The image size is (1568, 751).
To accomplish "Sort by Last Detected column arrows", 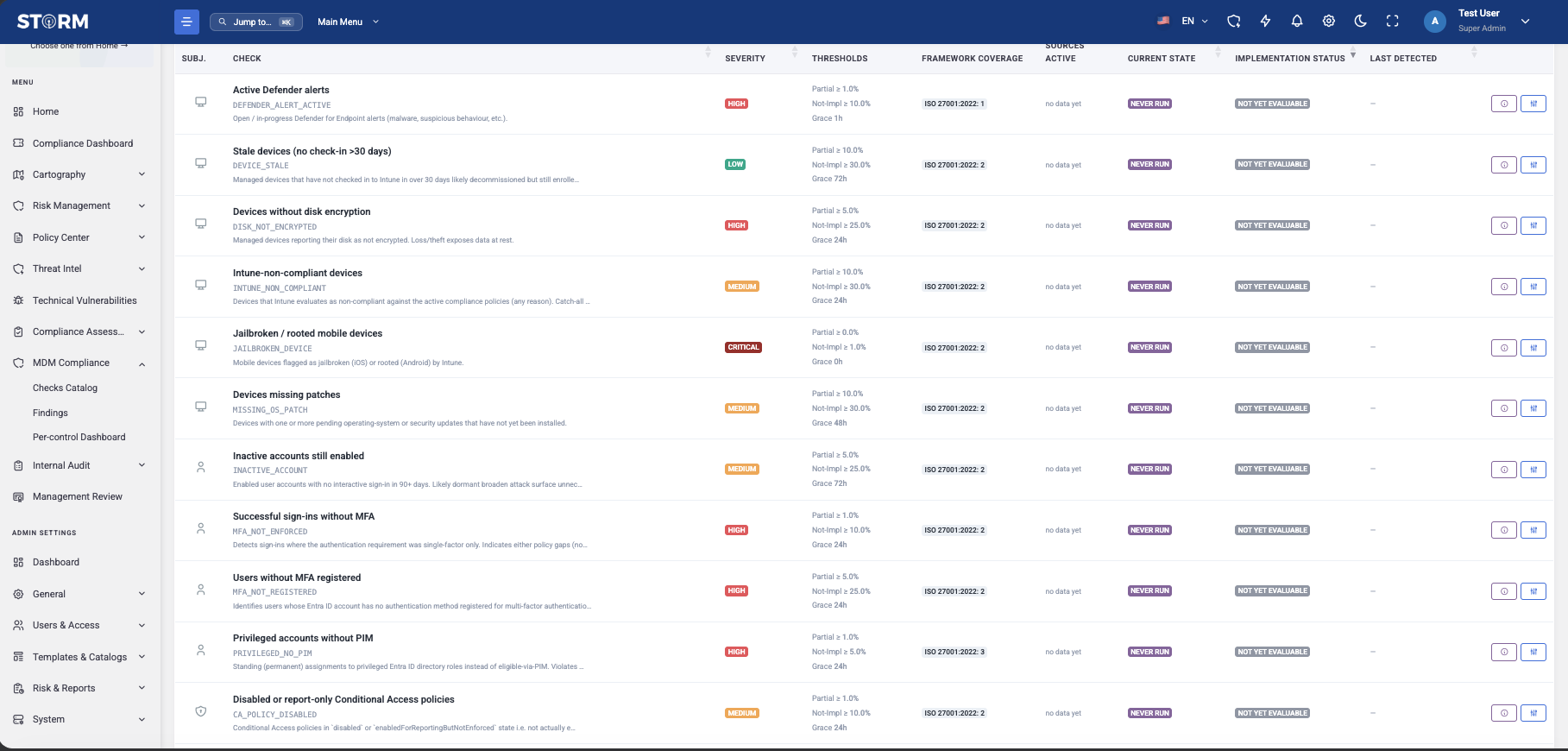I will (x=1474, y=53).
